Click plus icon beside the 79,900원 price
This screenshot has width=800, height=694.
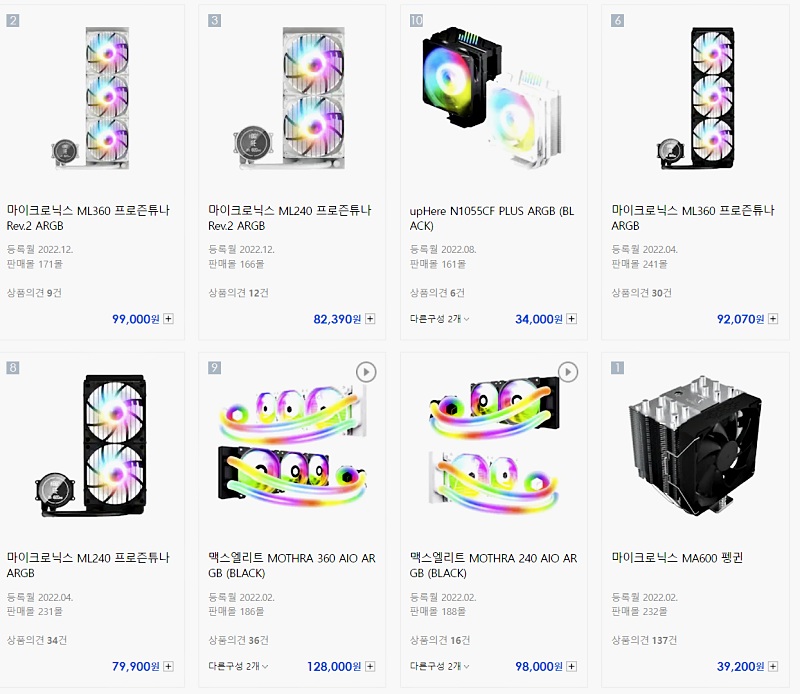coord(168,666)
